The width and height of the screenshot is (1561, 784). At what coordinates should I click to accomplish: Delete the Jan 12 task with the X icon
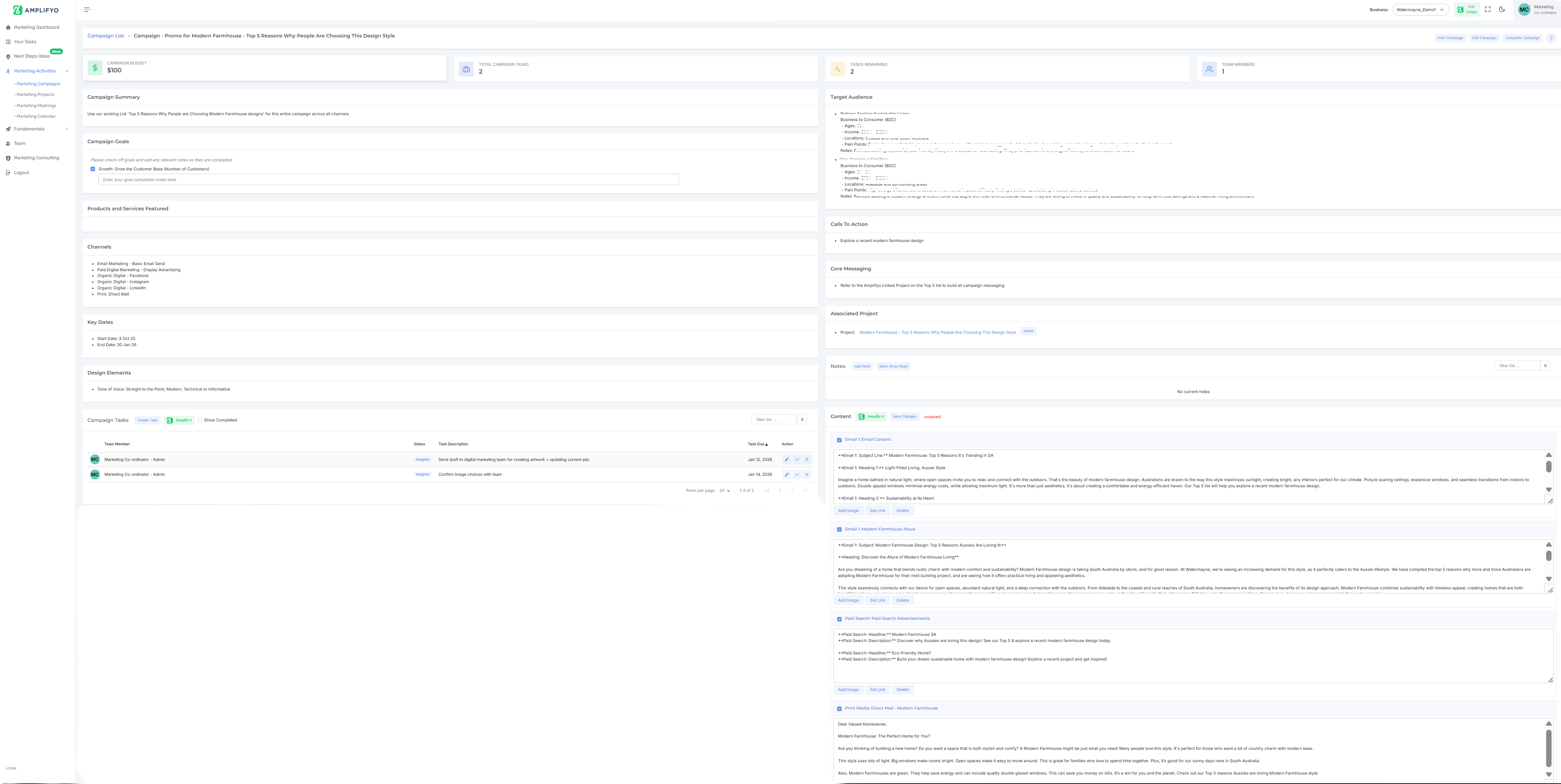tap(807, 459)
